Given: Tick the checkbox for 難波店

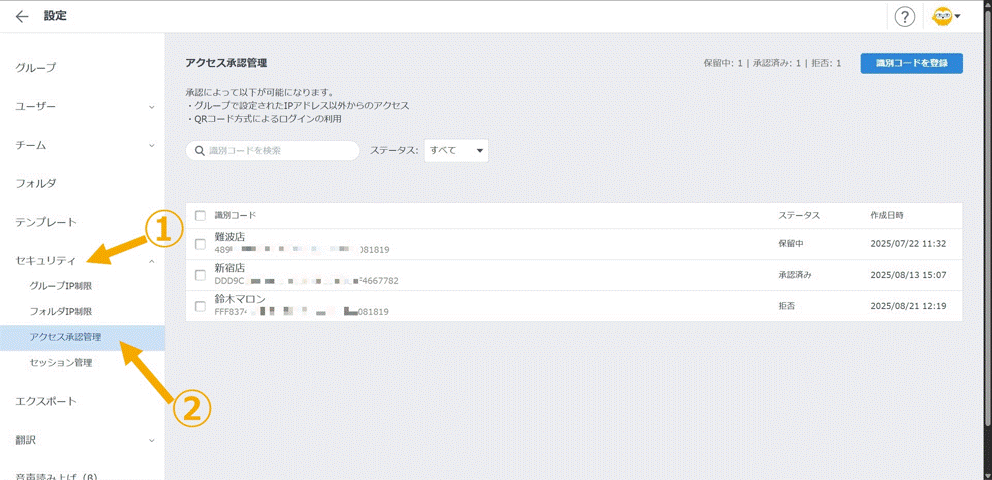Looking at the screenshot, I should [x=201, y=243].
